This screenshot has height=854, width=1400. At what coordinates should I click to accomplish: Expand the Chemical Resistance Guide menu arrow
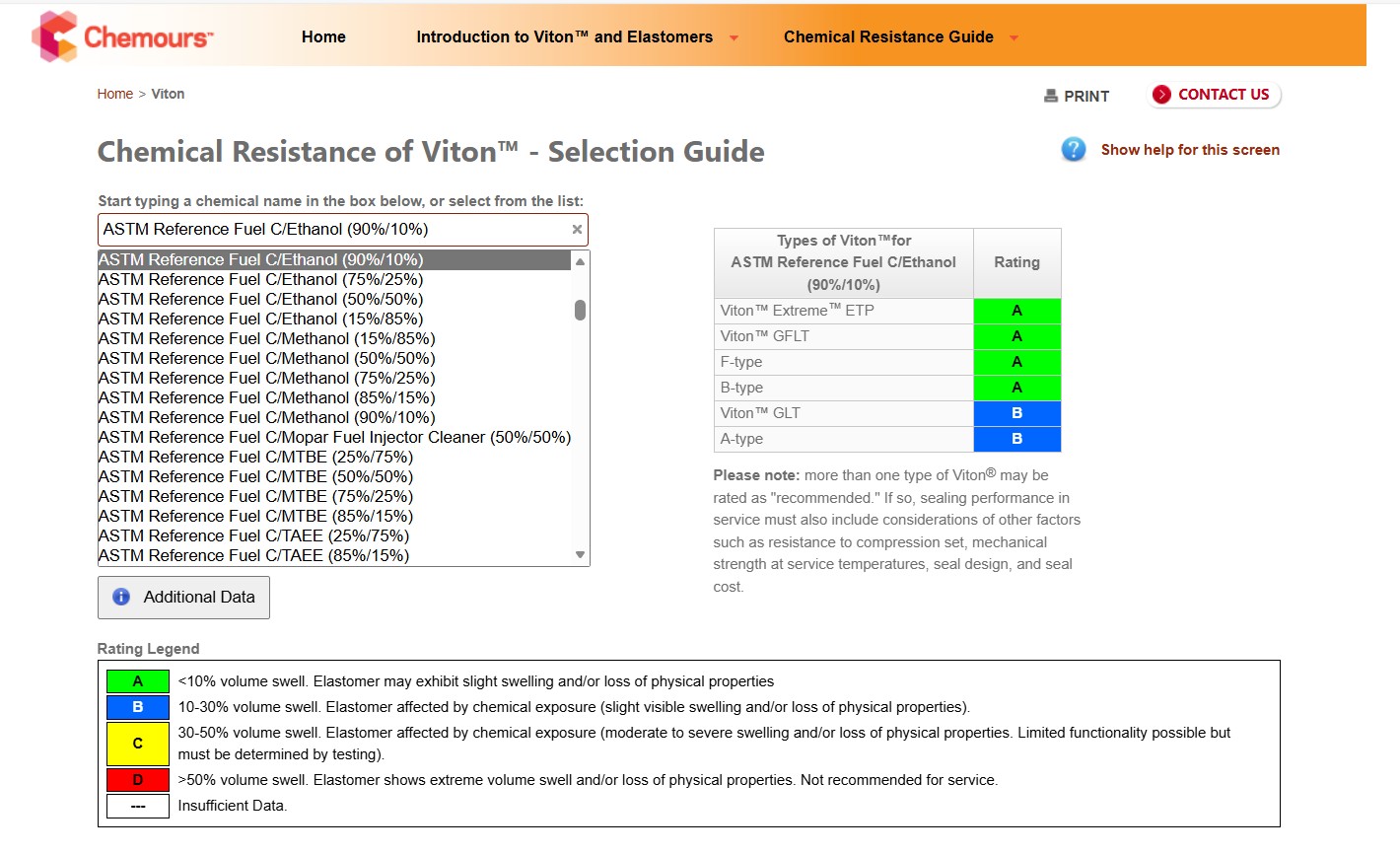point(1014,38)
